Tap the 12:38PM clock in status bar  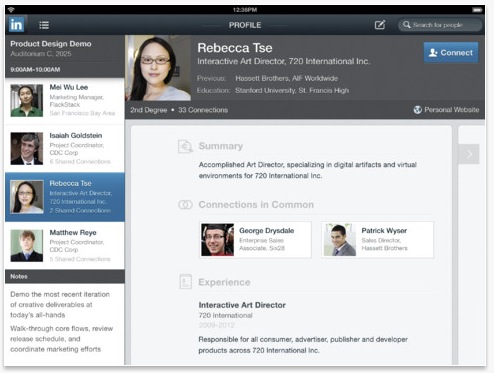(x=245, y=10)
